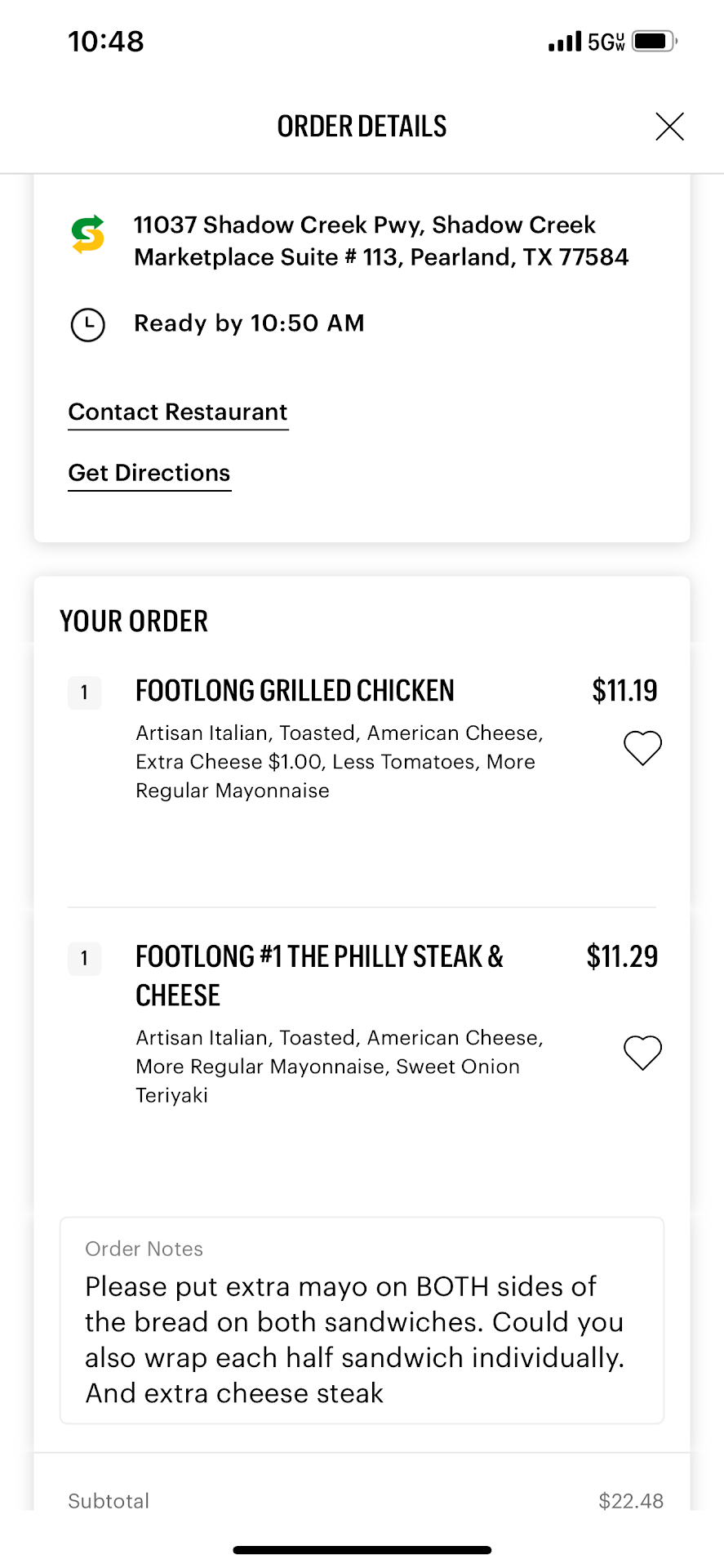724x1568 pixels.
Task: Tap the 10:48 status bar clock
Action: pyautogui.click(x=106, y=42)
